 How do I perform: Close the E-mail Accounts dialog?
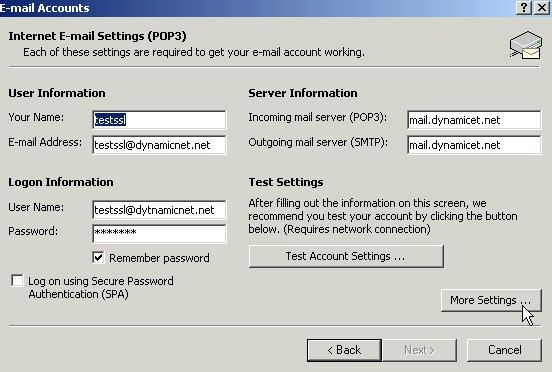pos(542,7)
